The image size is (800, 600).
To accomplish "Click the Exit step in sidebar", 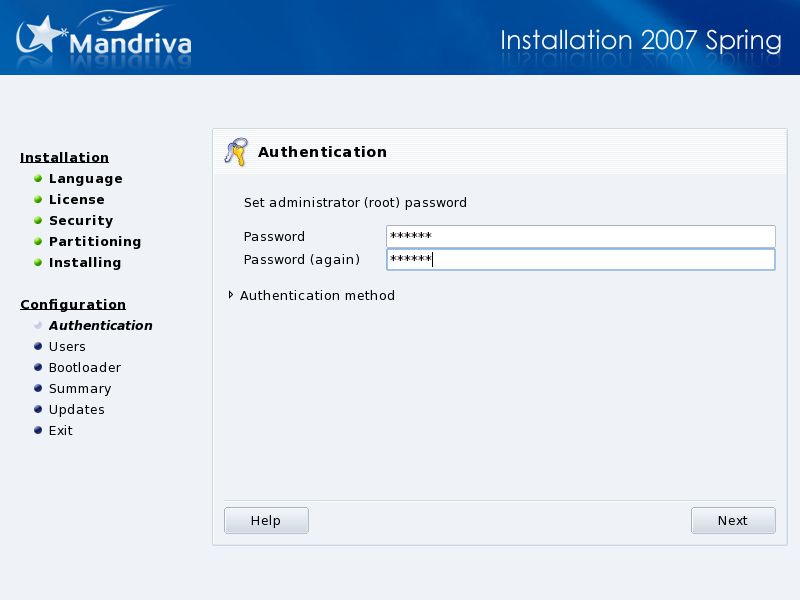I will [x=60, y=430].
